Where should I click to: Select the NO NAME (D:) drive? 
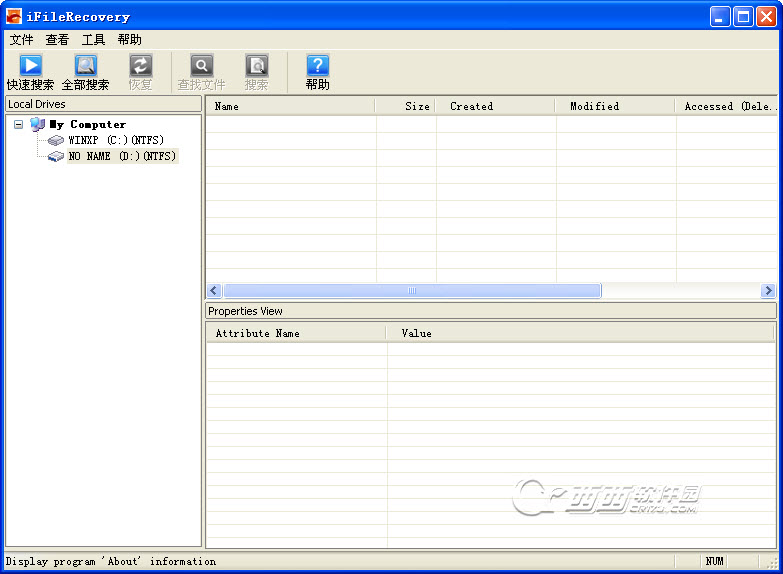(x=121, y=157)
